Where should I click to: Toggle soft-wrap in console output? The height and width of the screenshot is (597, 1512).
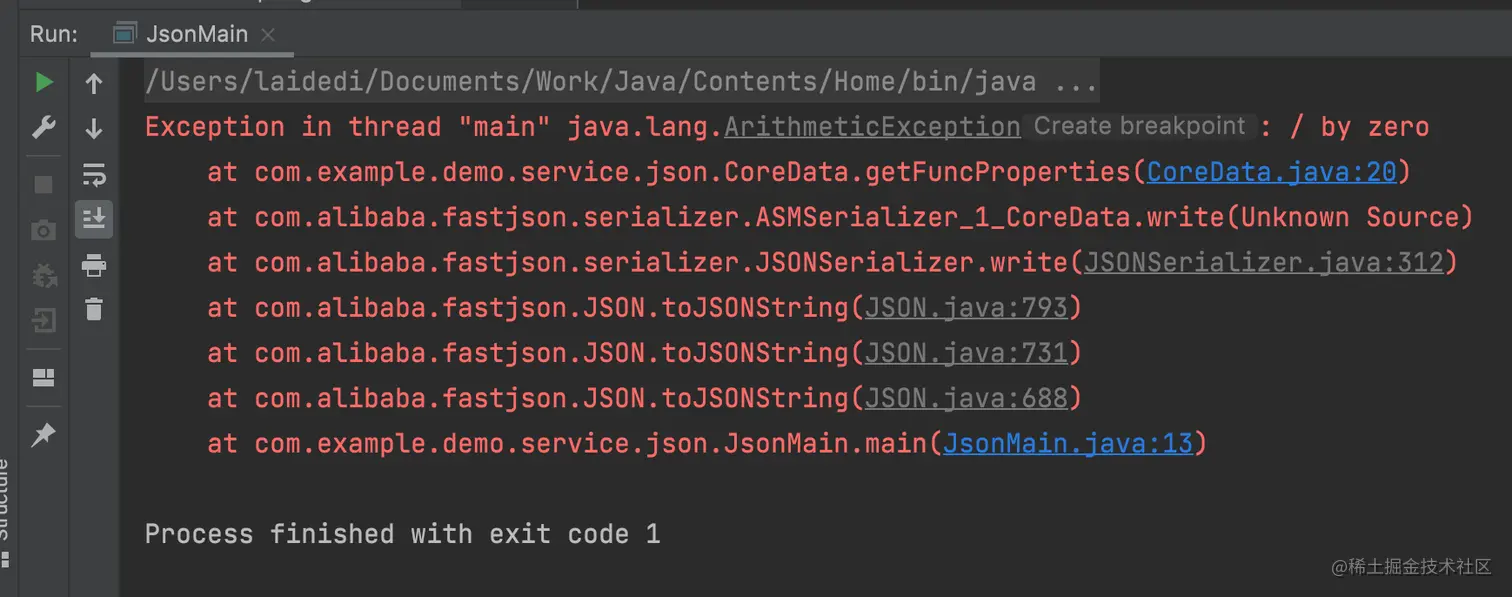[x=94, y=175]
